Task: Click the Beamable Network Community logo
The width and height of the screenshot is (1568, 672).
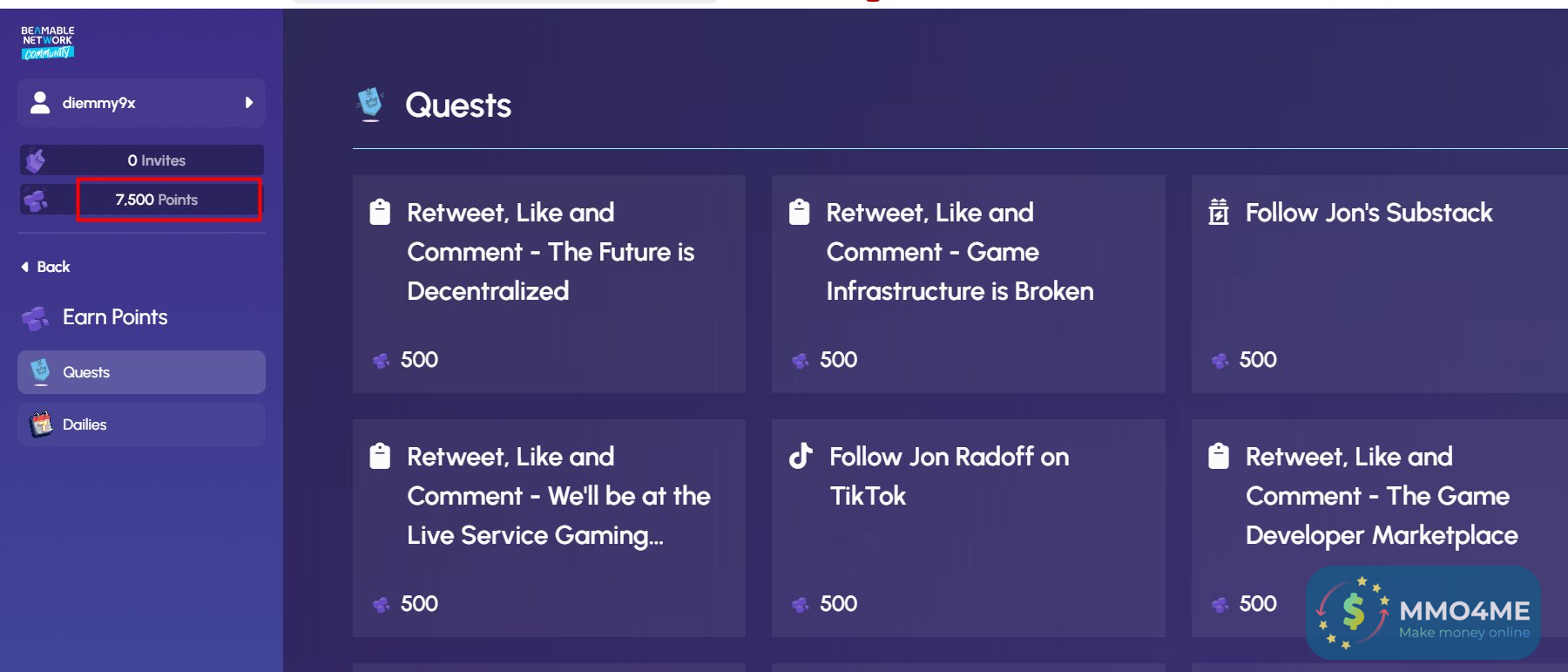Action: (x=48, y=42)
